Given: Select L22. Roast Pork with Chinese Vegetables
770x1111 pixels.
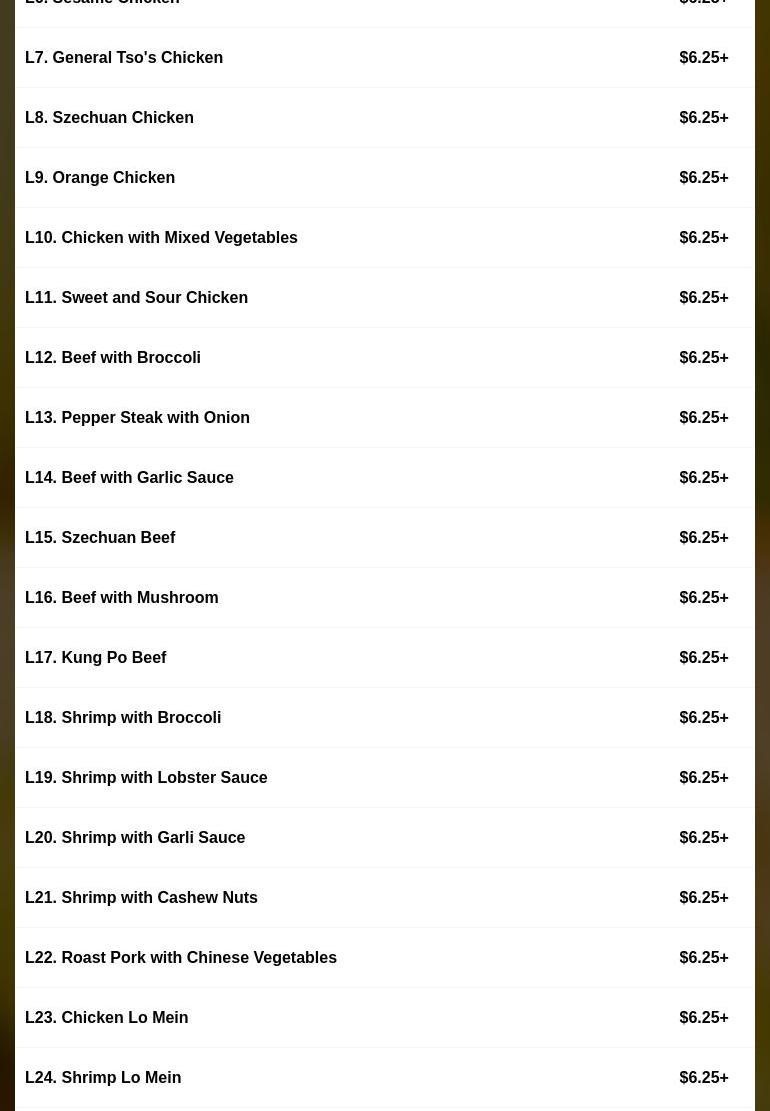Looking at the screenshot, I should click(x=181, y=958).
